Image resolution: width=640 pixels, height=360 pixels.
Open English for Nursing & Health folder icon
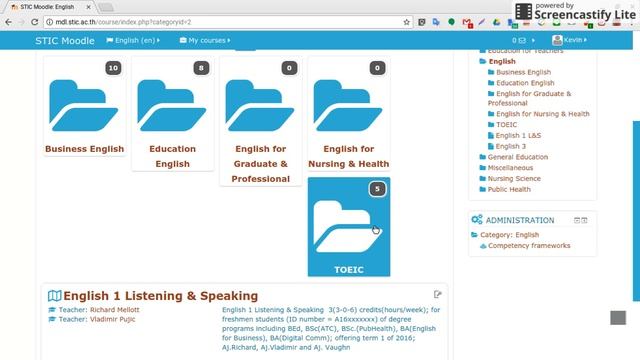348,105
